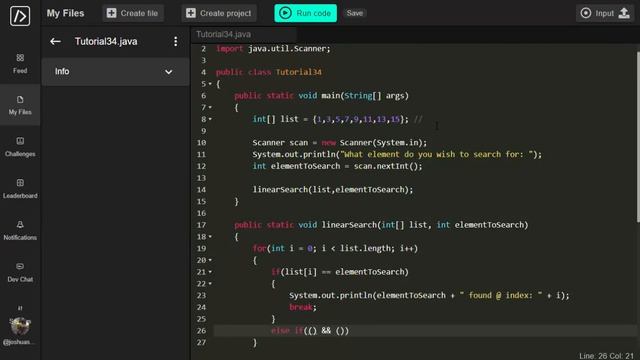Image resolution: width=640 pixels, height=360 pixels.
Task: Collapse code fold arrow on line 7
Action: coord(210,107)
